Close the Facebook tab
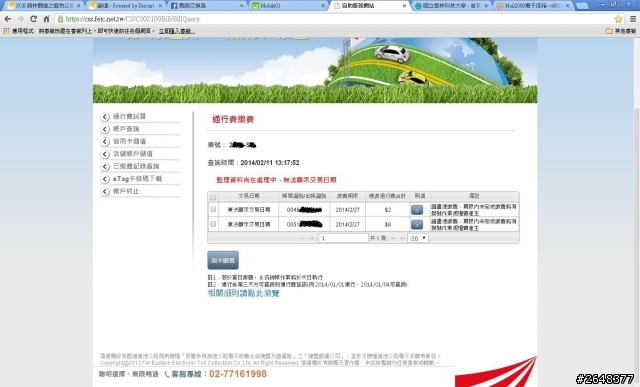Viewport: 640px width, 387px height. (242, 6)
